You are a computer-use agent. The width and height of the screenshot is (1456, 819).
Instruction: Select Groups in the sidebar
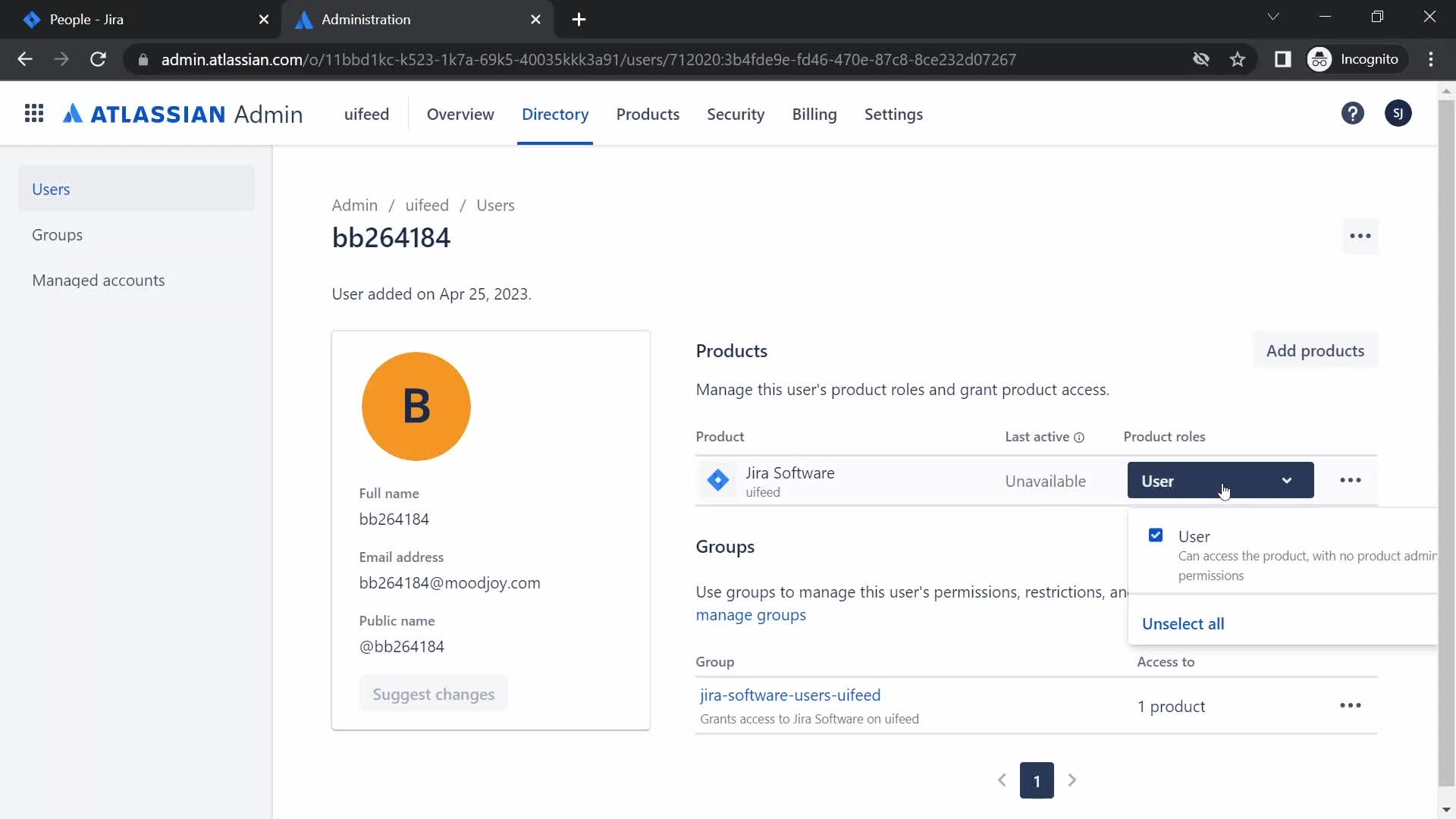tap(136, 234)
